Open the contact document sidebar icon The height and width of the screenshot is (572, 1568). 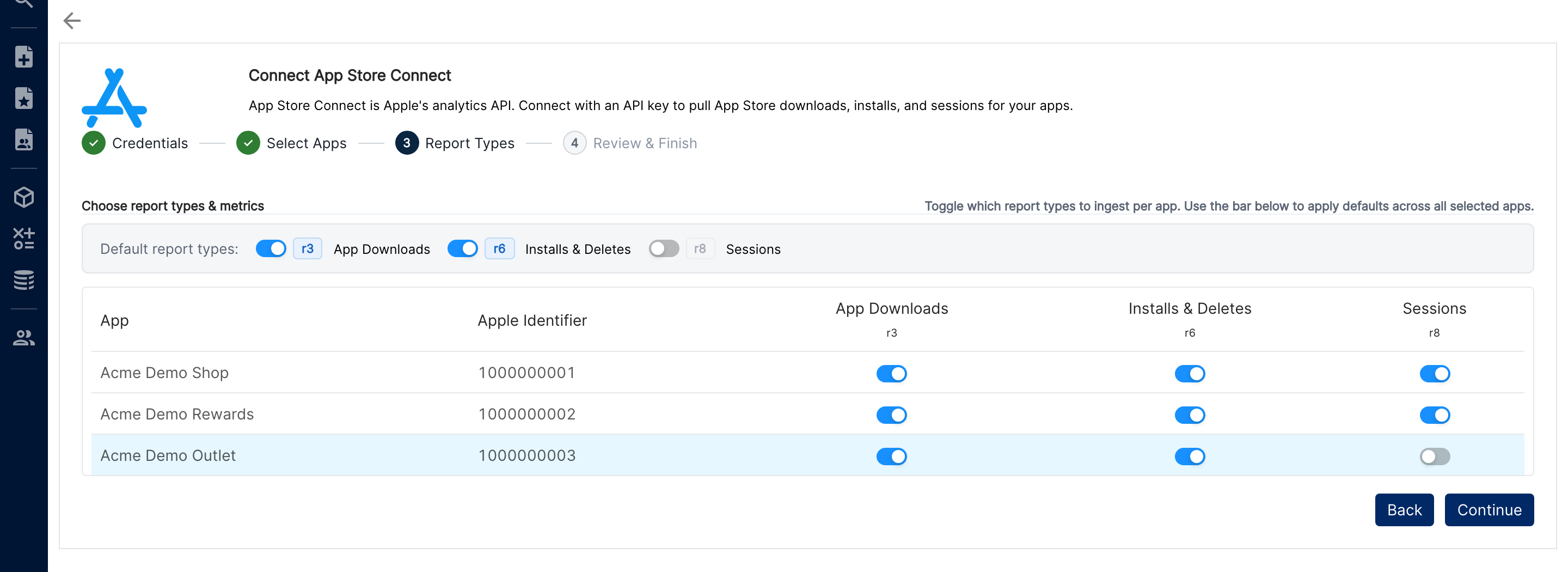[24, 139]
